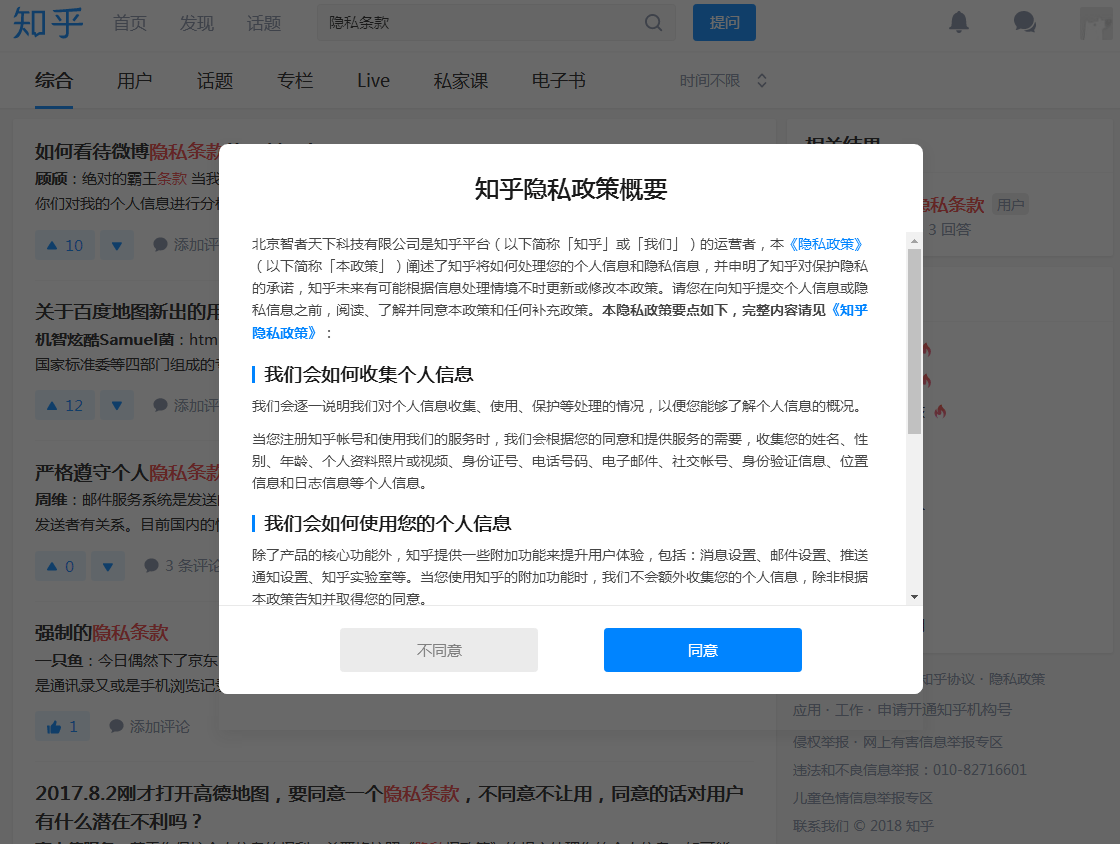The width and height of the screenshot is (1120, 844).
Task: Select the Live tab
Action: 374,81
